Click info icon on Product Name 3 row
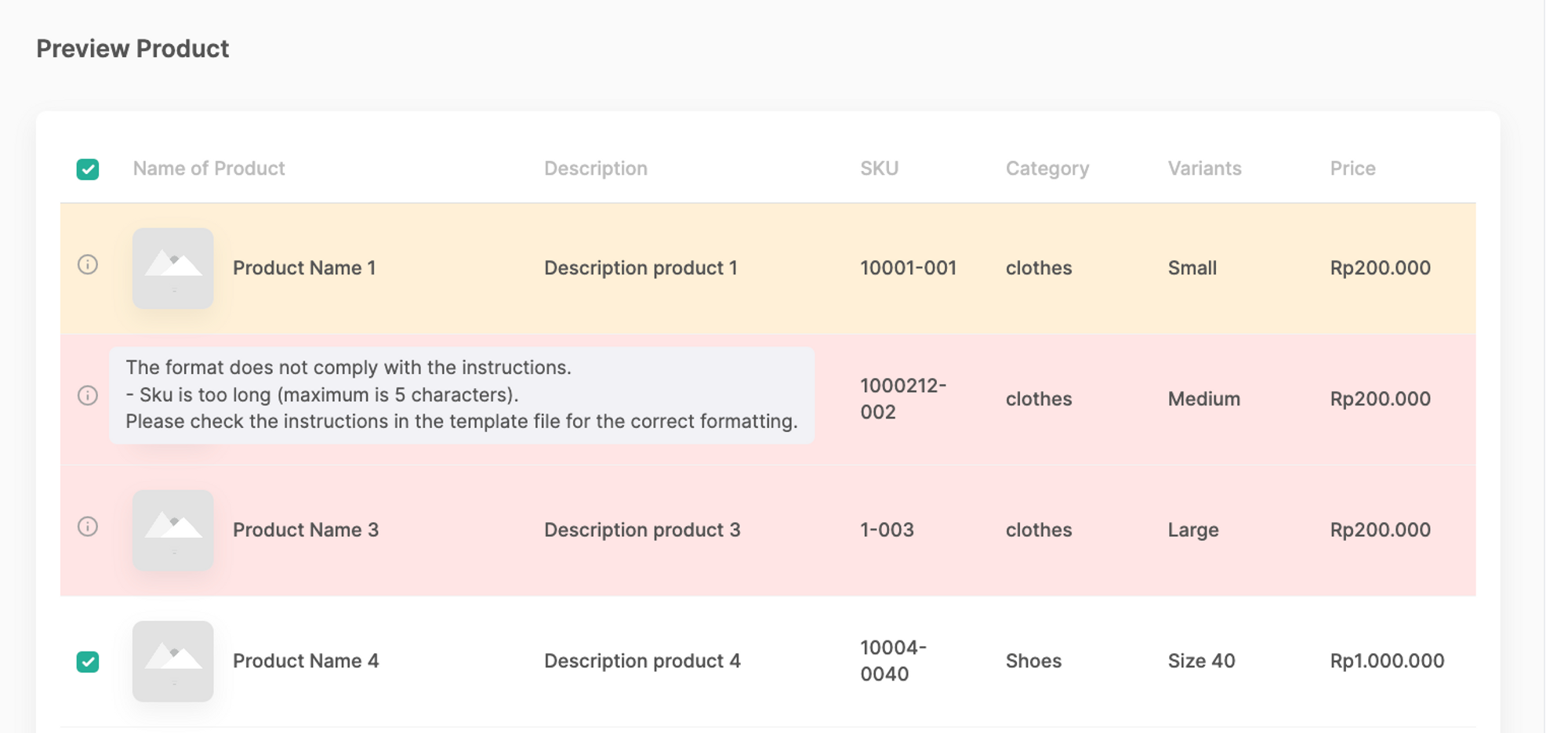This screenshot has height=733, width=1568. tap(88, 527)
